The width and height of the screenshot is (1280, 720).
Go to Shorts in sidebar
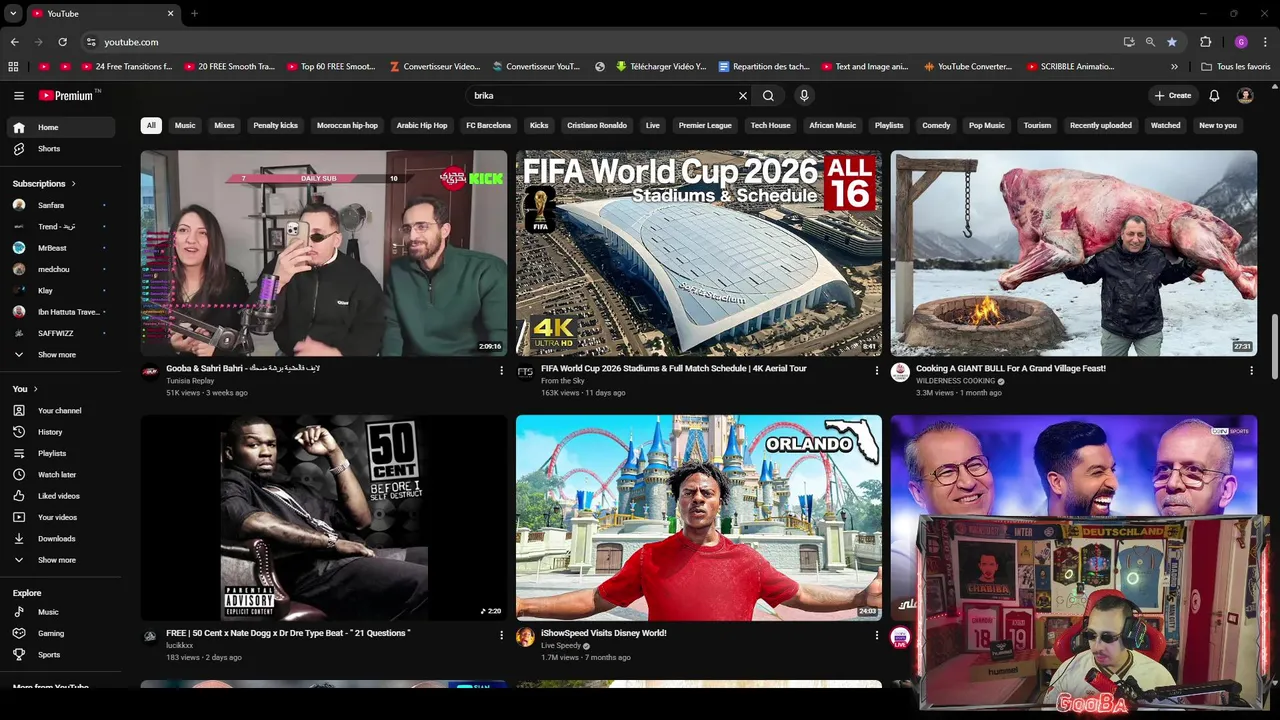(x=62, y=149)
